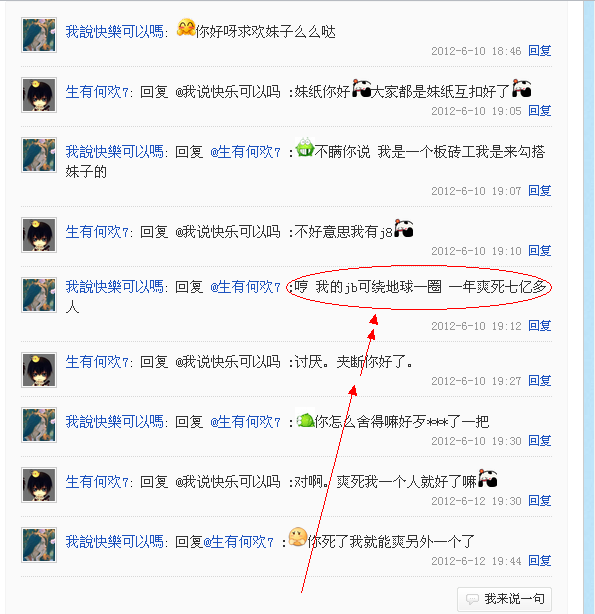595x614 pixels.
Task: Reply to the 19:12 comment via 回复
Action: click(540, 325)
